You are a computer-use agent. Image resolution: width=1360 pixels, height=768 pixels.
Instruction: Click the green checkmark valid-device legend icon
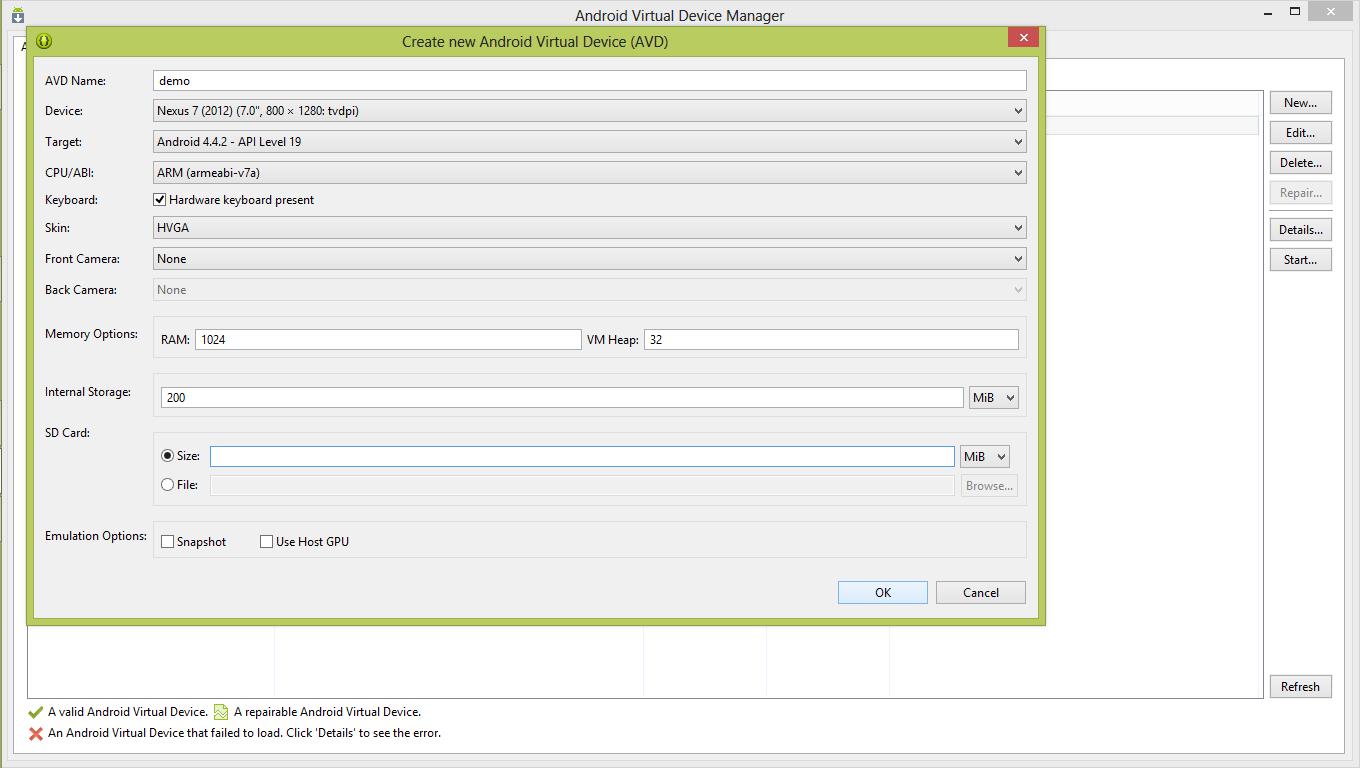pyautogui.click(x=36, y=712)
